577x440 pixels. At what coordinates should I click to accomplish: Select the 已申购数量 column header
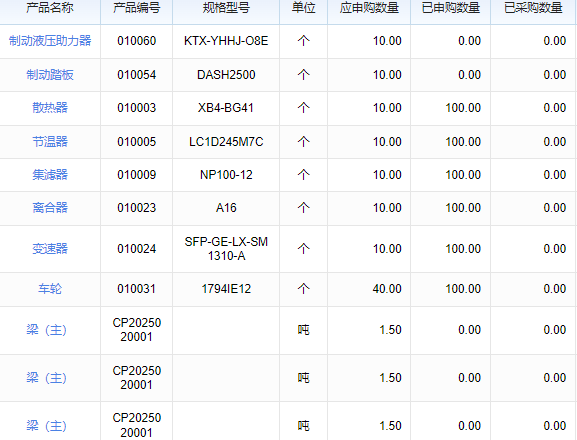click(x=451, y=8)
